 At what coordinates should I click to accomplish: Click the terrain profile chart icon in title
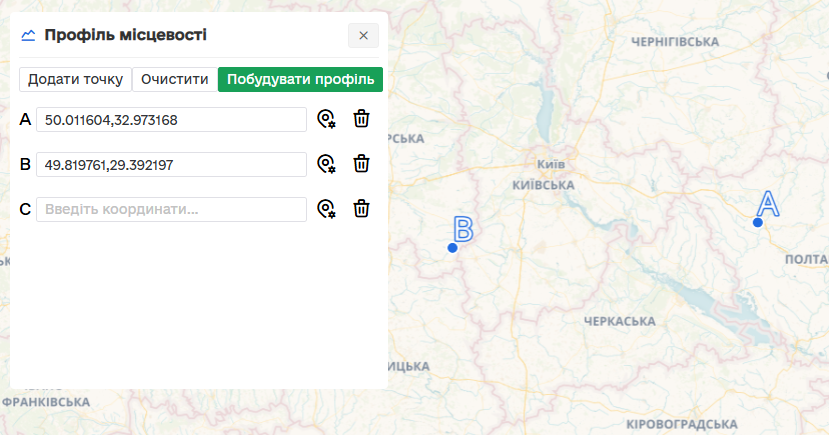click(x=28, y=35)
